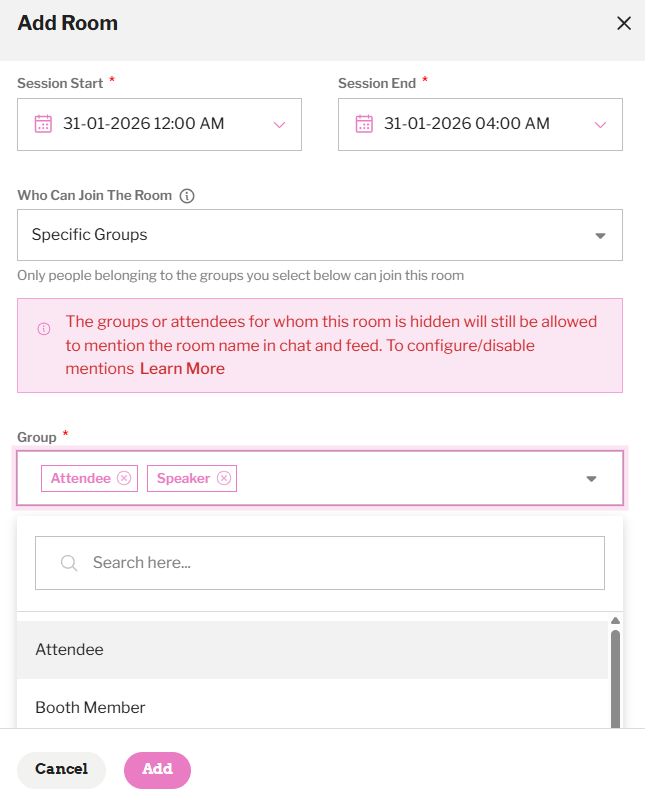The width and height of the screenshot is (645, 804).
Task: Expand the Session End date chevron
Action: pos(600,125)
